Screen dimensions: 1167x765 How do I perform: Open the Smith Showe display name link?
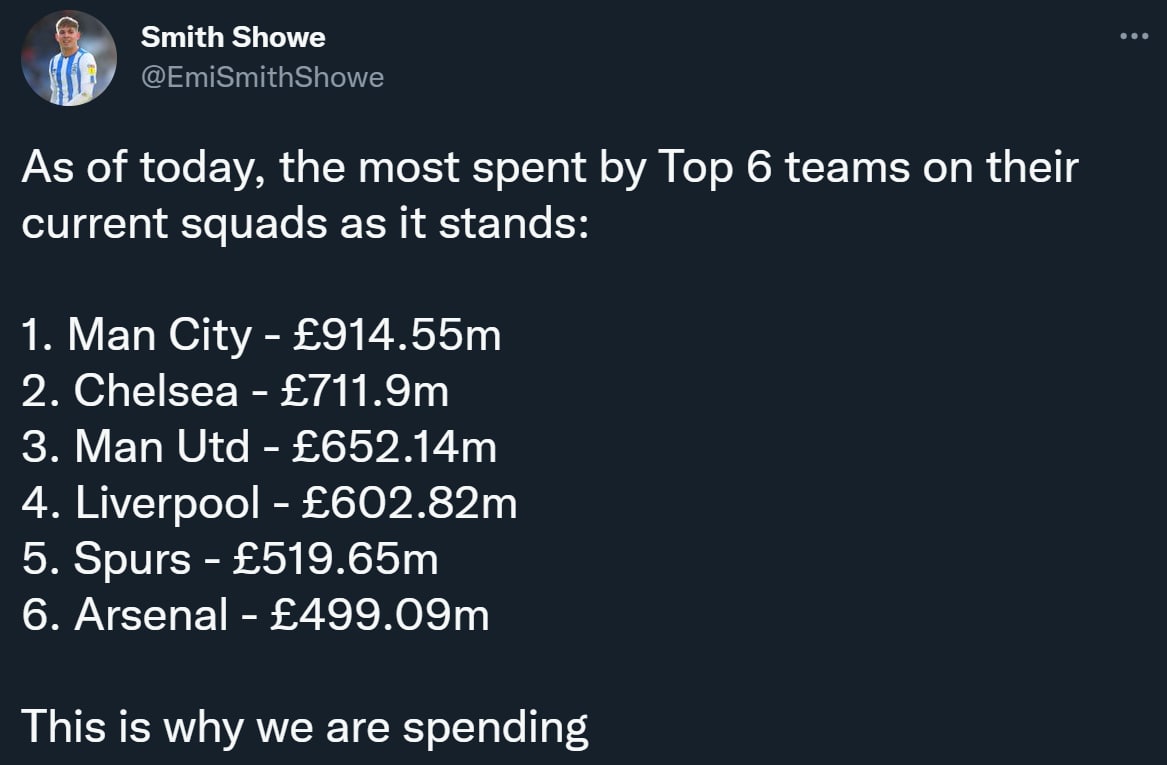point(232,38)
